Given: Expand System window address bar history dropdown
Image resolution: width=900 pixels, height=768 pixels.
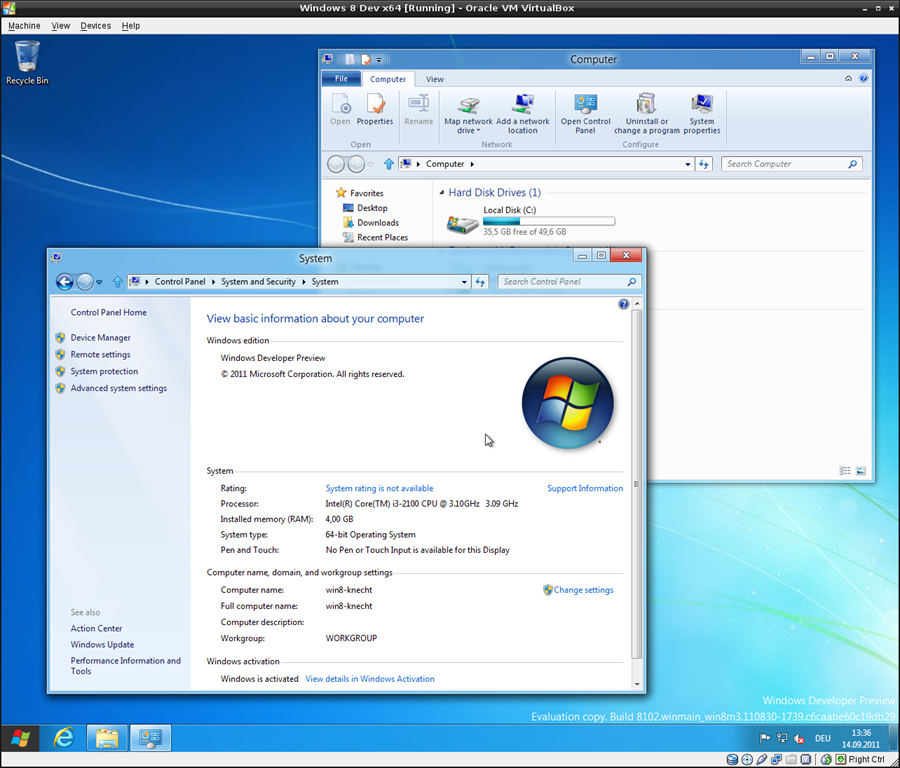Looking at the screenshot, I should tap(464, 282).
